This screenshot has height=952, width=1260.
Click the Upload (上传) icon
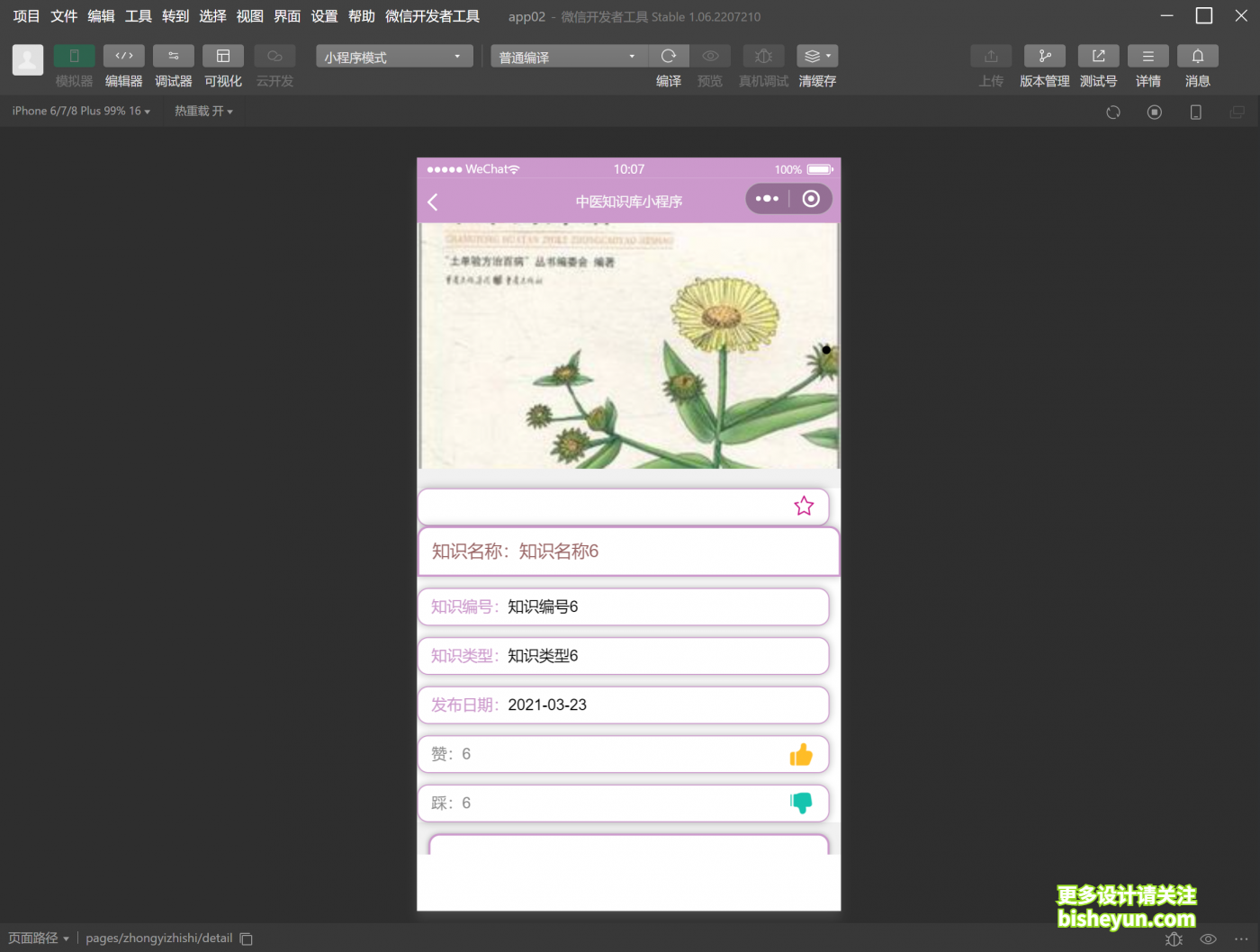click(x=991, y=56)
